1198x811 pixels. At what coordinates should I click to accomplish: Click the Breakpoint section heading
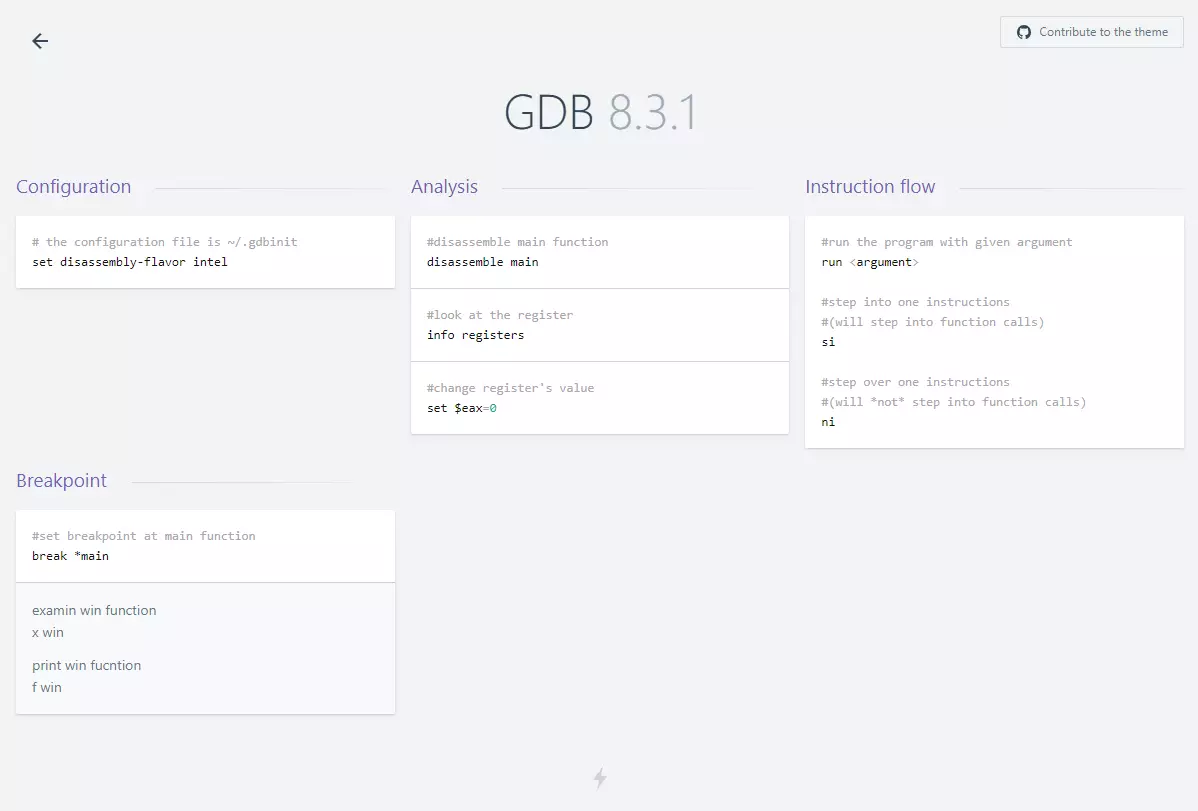point(61,481)
